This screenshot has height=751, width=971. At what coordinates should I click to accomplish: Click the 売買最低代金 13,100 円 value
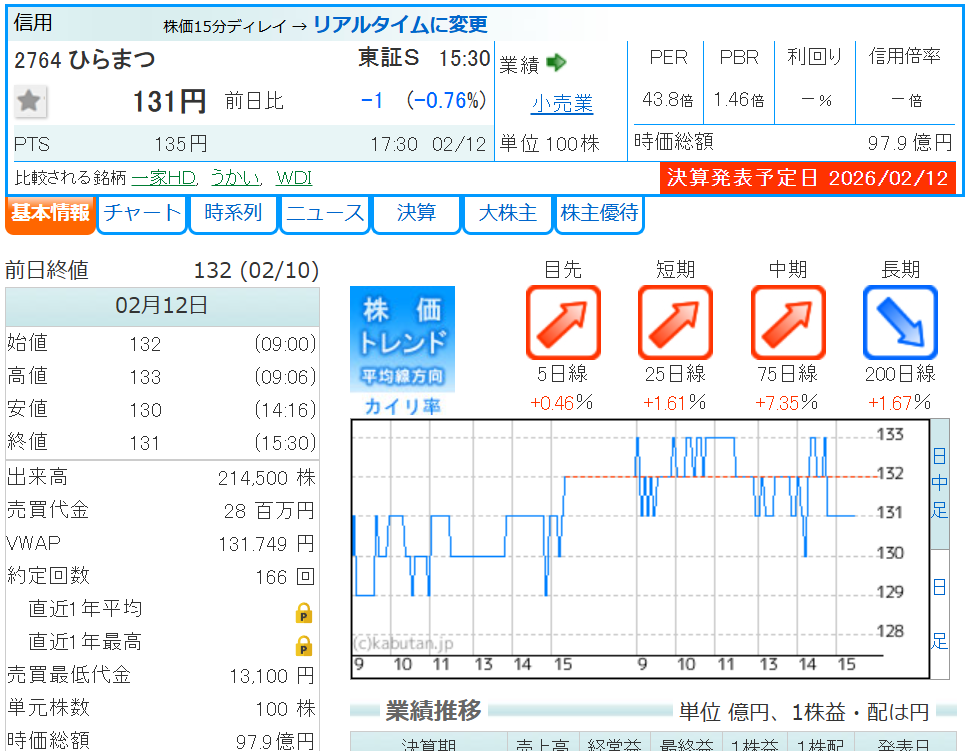click(x=272, y=675)
